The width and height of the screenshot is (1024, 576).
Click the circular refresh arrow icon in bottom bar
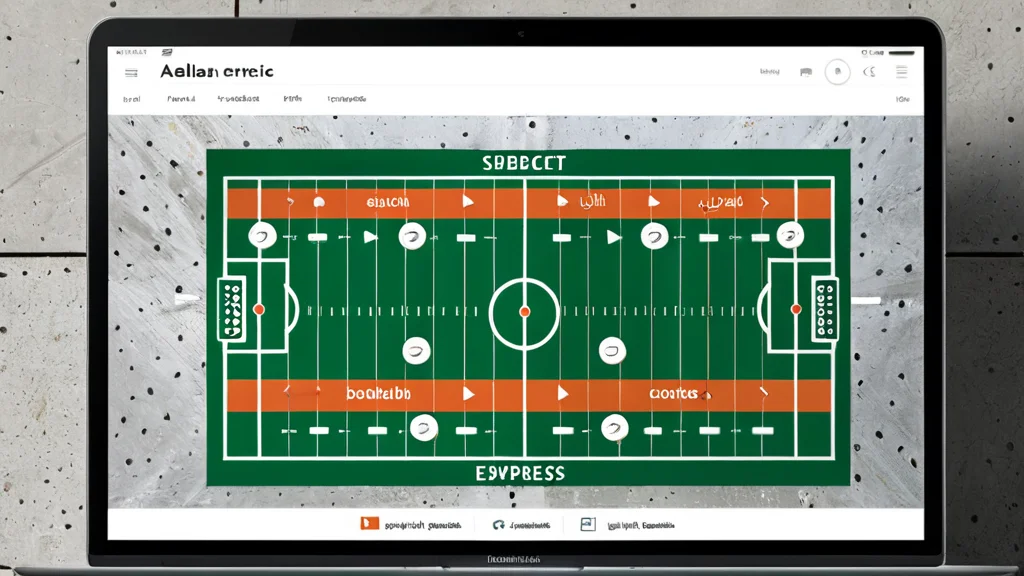click(x=498, y=524)
